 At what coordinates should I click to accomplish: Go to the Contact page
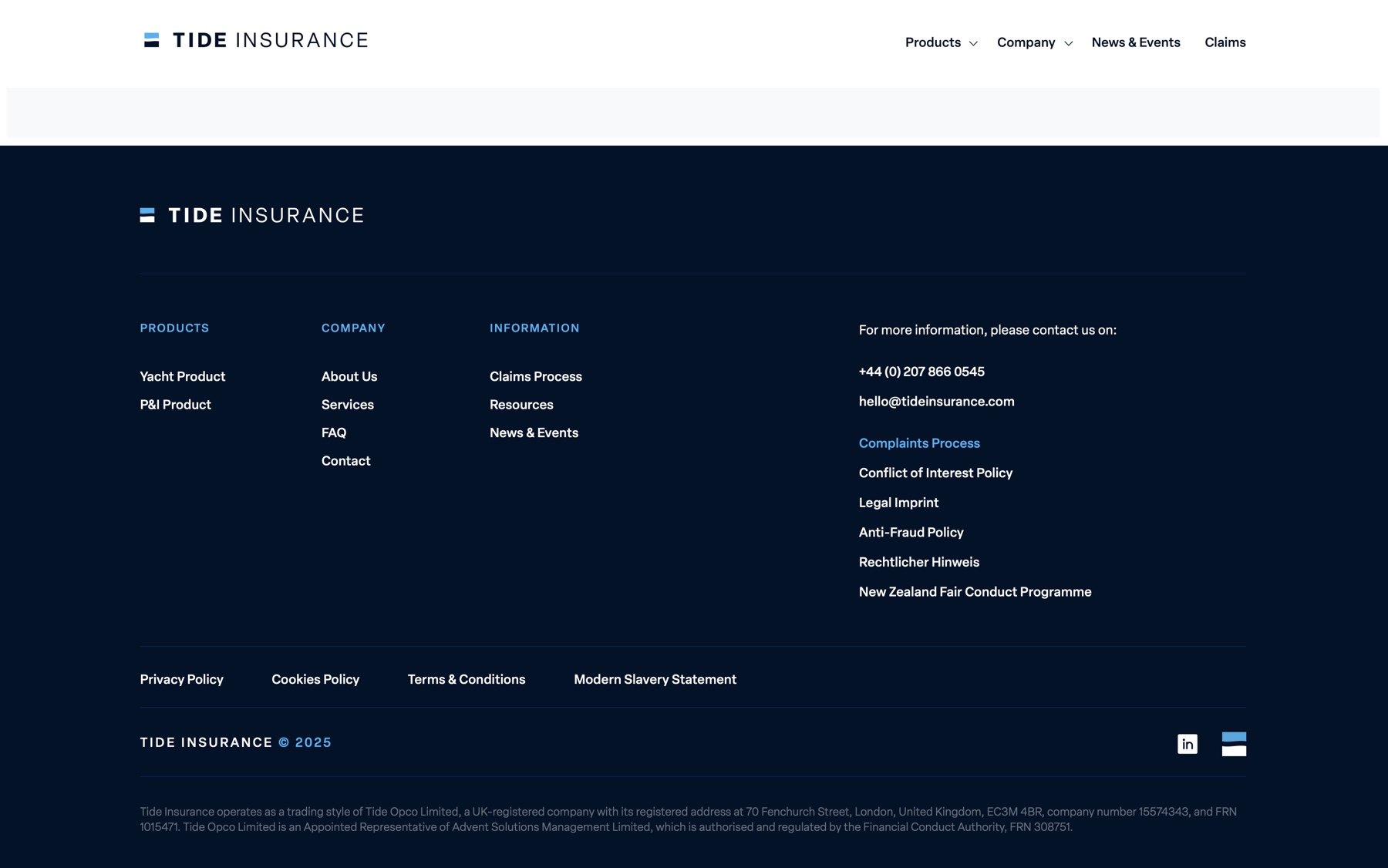tap(346, 461)
